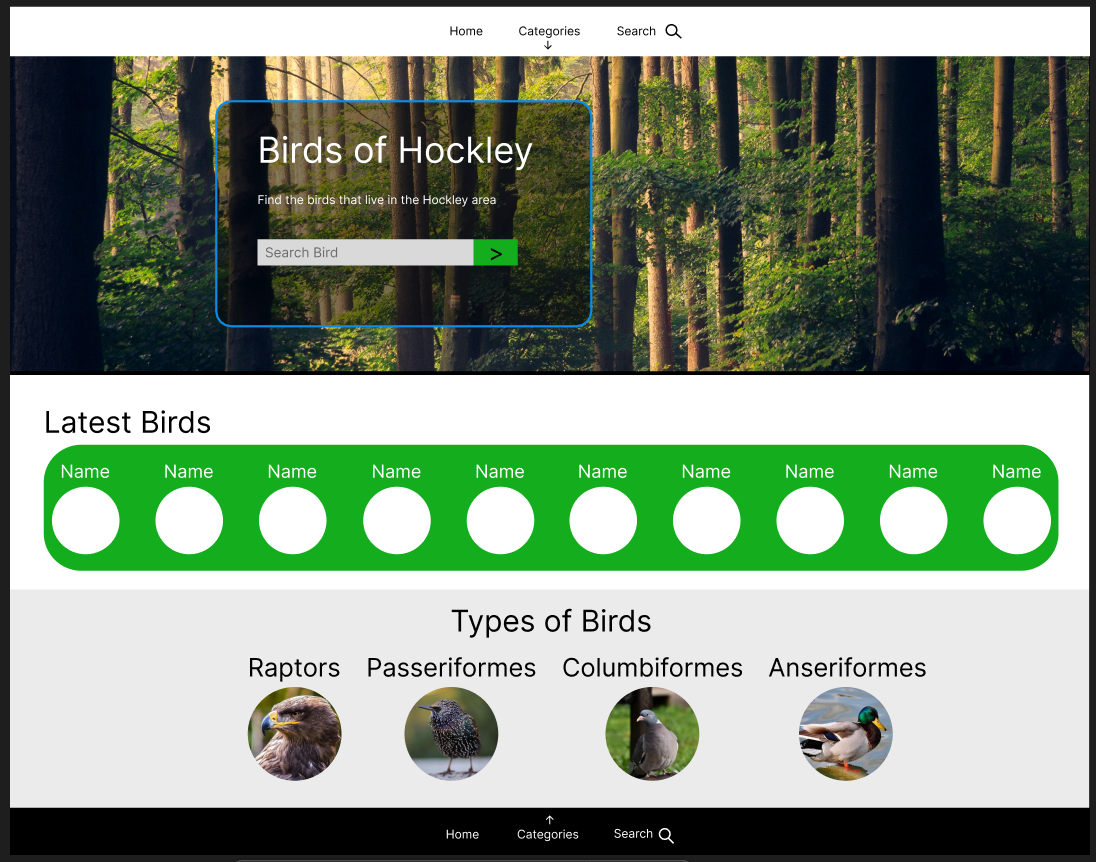Submit search with green arrow button
Screen dimensions: 1096x862
point(496,253)
